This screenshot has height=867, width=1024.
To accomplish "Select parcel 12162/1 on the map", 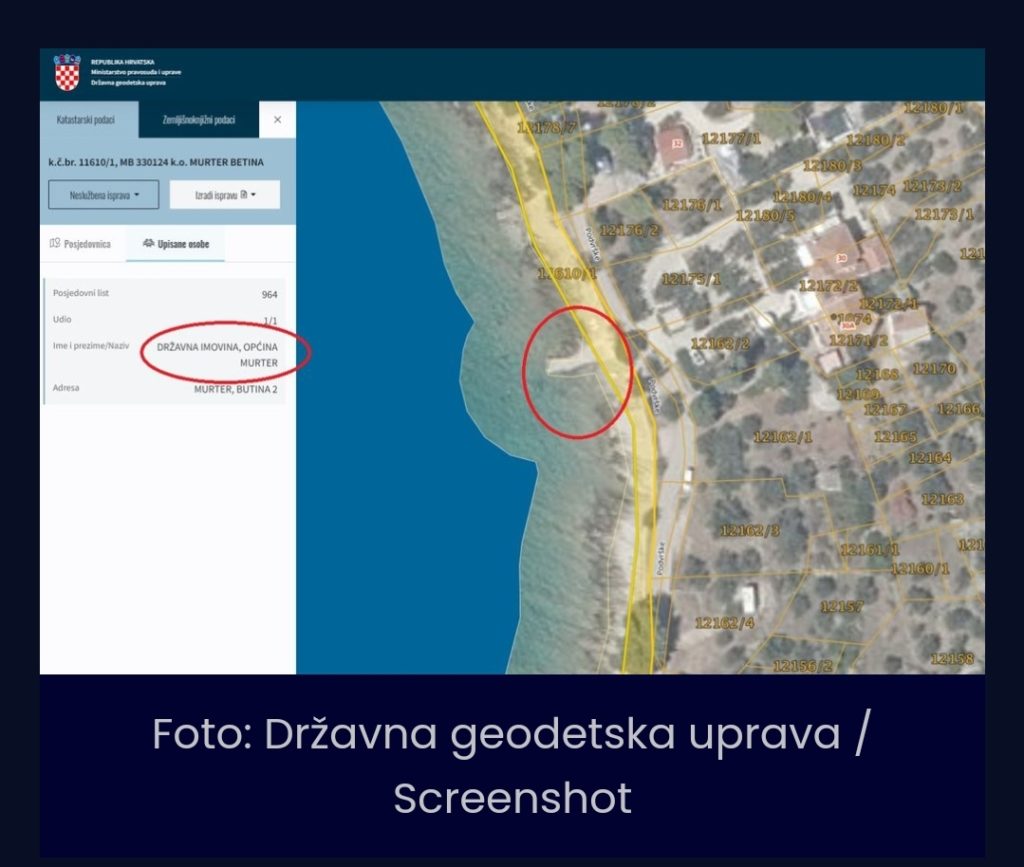I will 783,437.
